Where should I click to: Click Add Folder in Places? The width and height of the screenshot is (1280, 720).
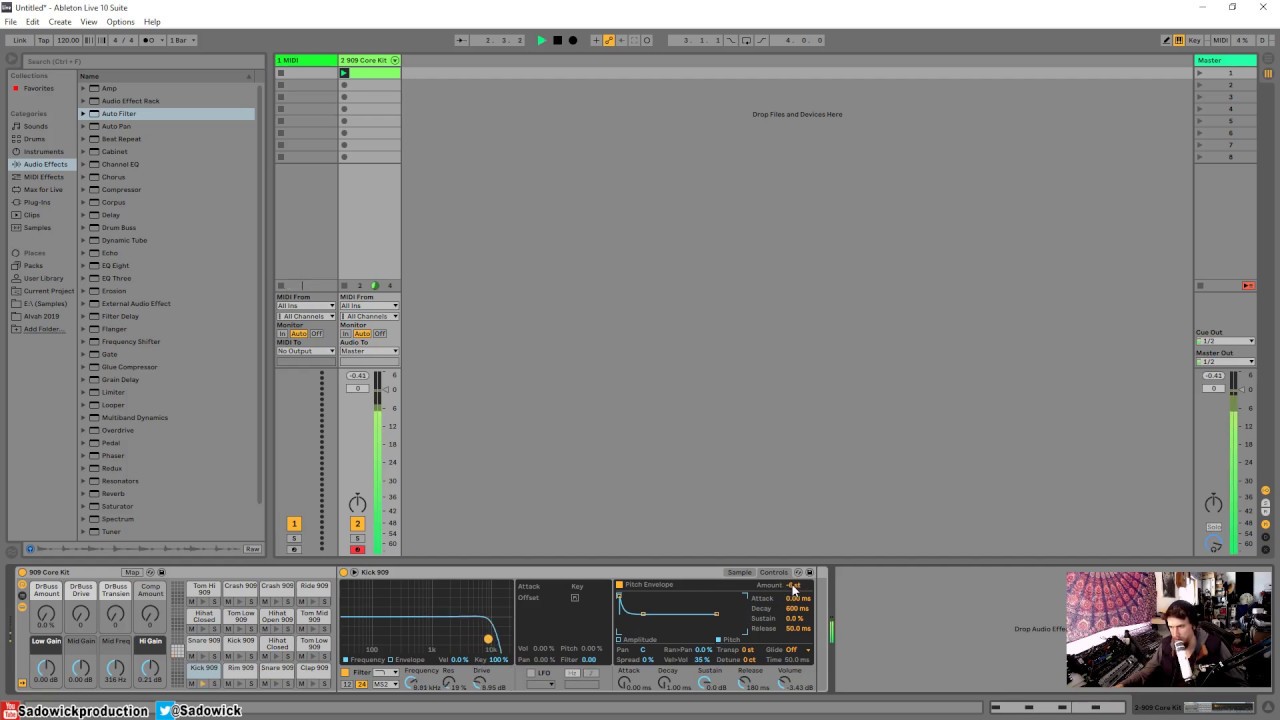click(43, 329)
